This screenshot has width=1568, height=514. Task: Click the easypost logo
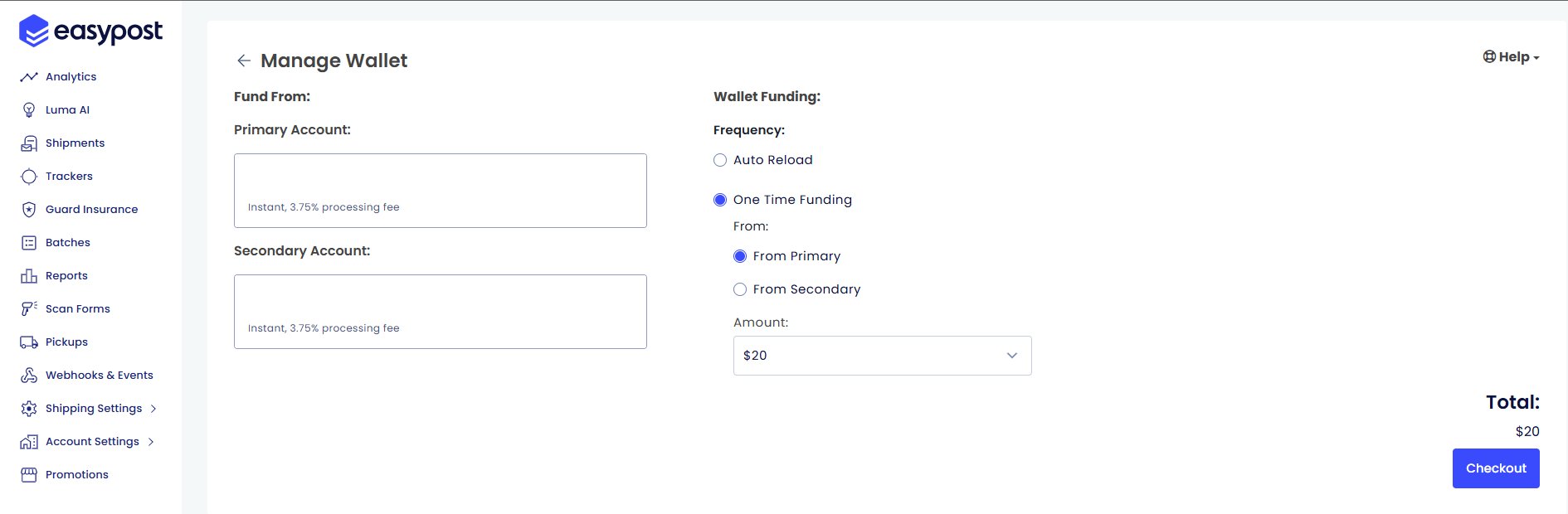(90, 32)
